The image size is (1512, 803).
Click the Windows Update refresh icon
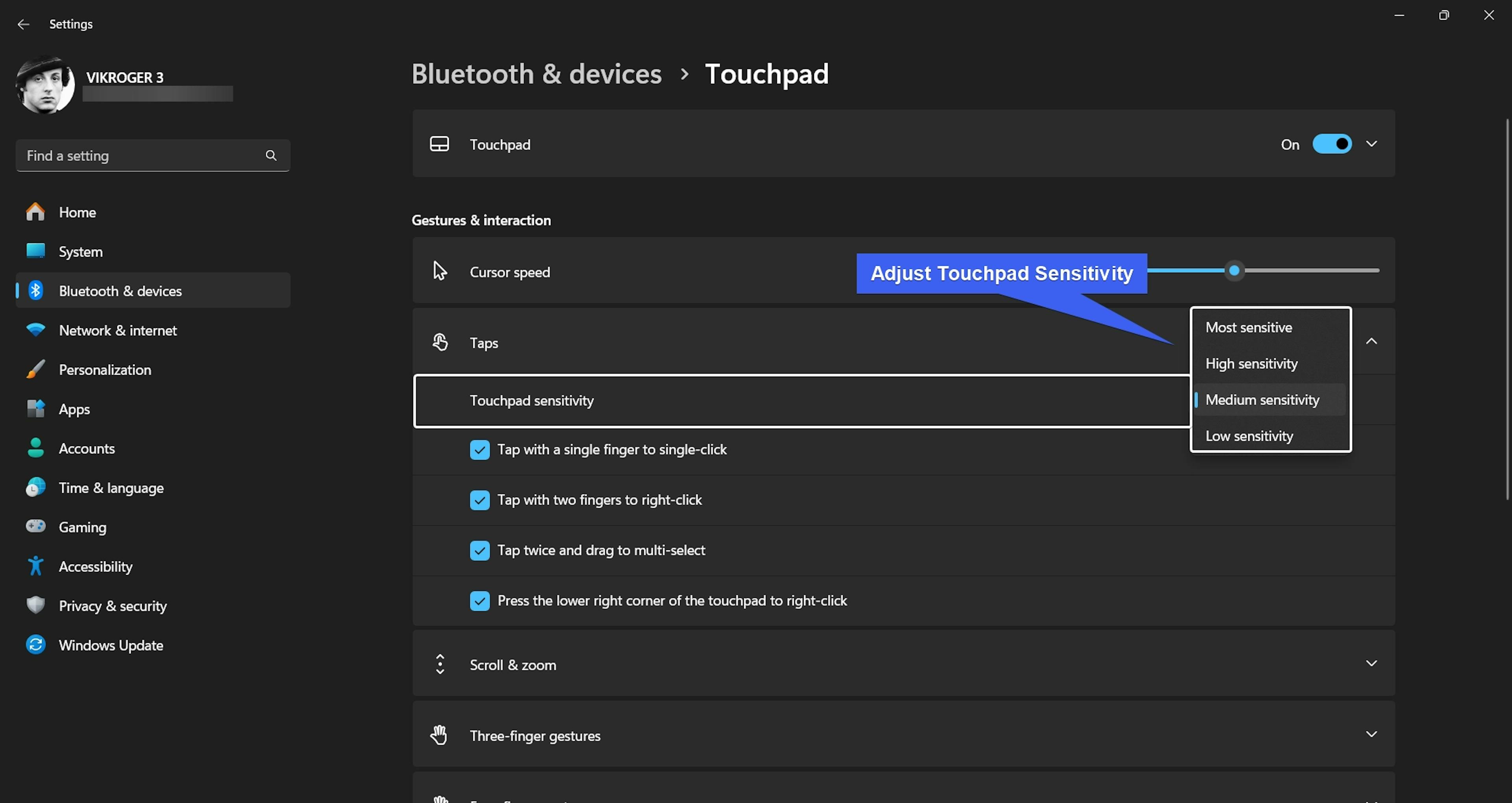(35, 644)
